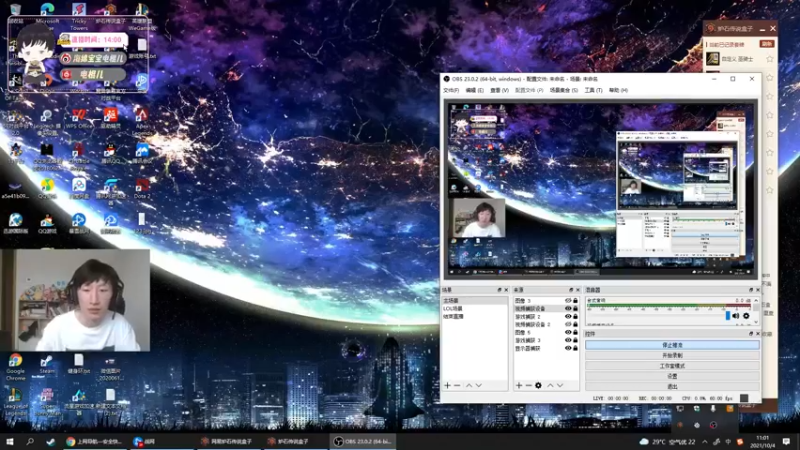Screen dimensions: 800x450
Task: Toggle visibility of source 游戏捕获 2
Action: click(568, 316)
